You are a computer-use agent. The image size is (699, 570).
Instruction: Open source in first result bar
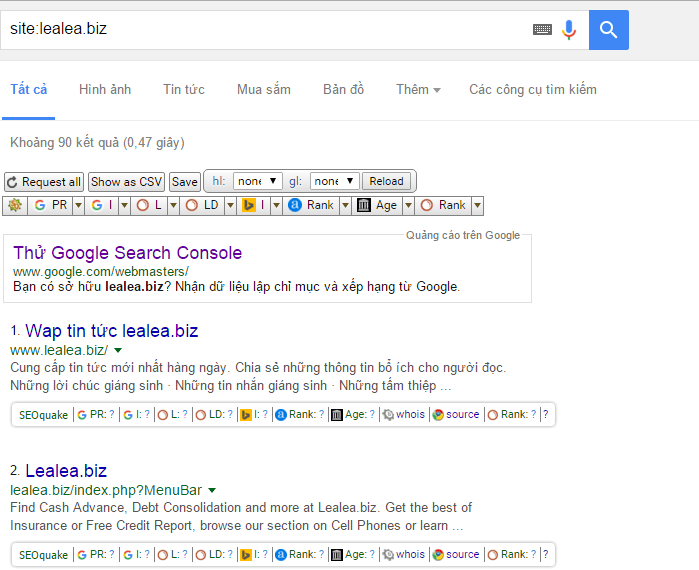click(x=456, y=415)
